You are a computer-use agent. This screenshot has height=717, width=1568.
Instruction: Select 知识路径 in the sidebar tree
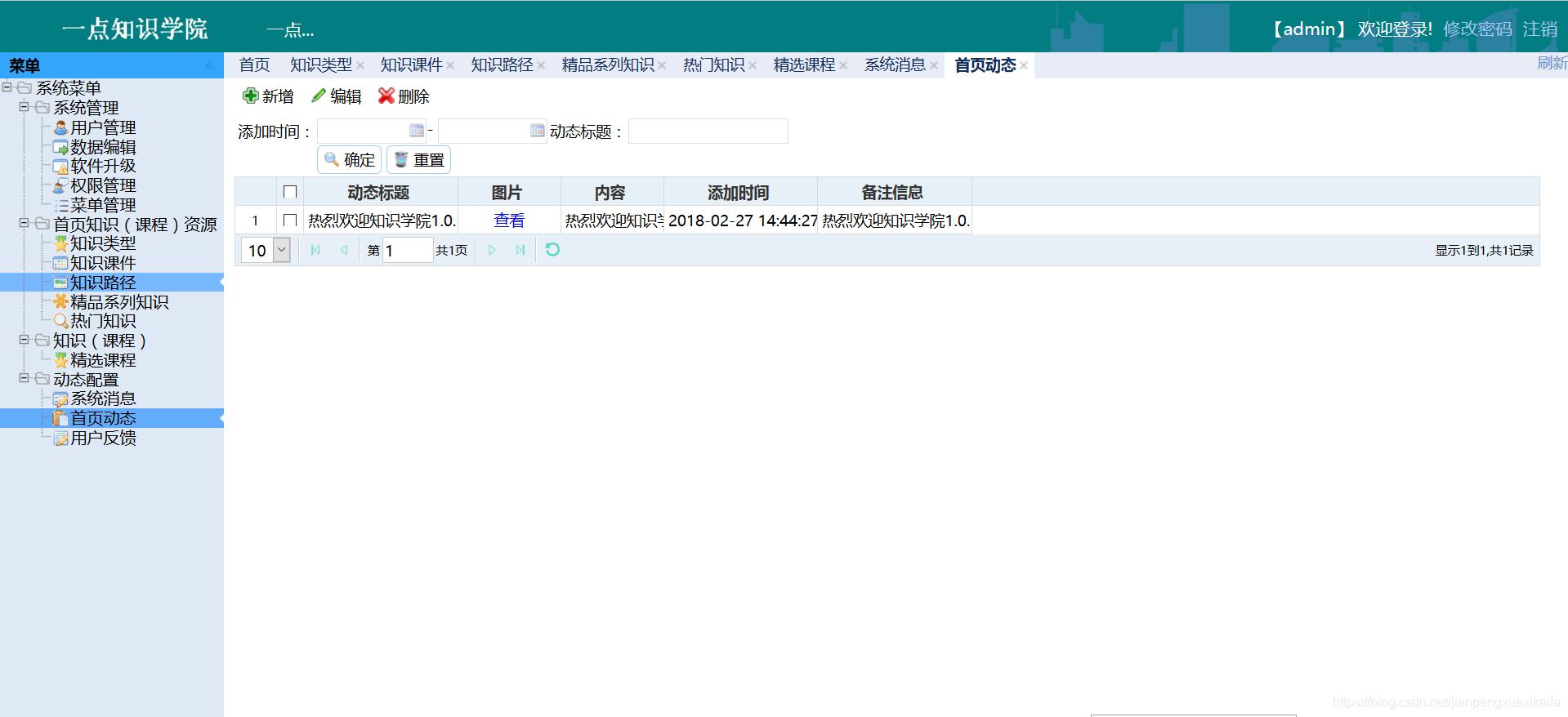coord(103,283)
